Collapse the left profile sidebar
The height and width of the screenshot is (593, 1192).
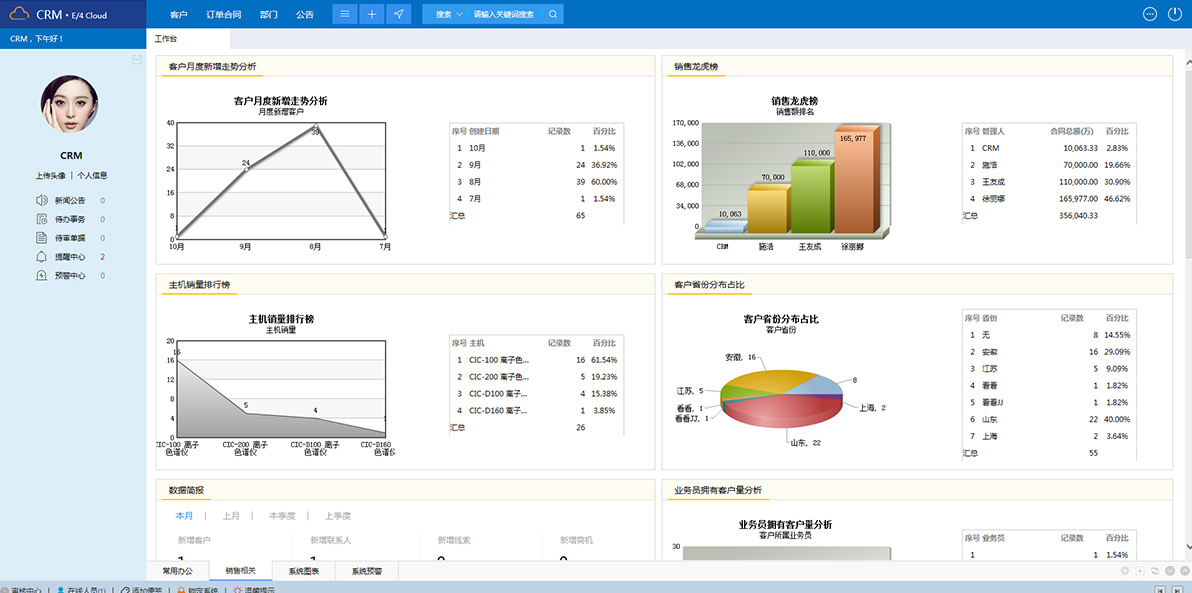point(137,59)
